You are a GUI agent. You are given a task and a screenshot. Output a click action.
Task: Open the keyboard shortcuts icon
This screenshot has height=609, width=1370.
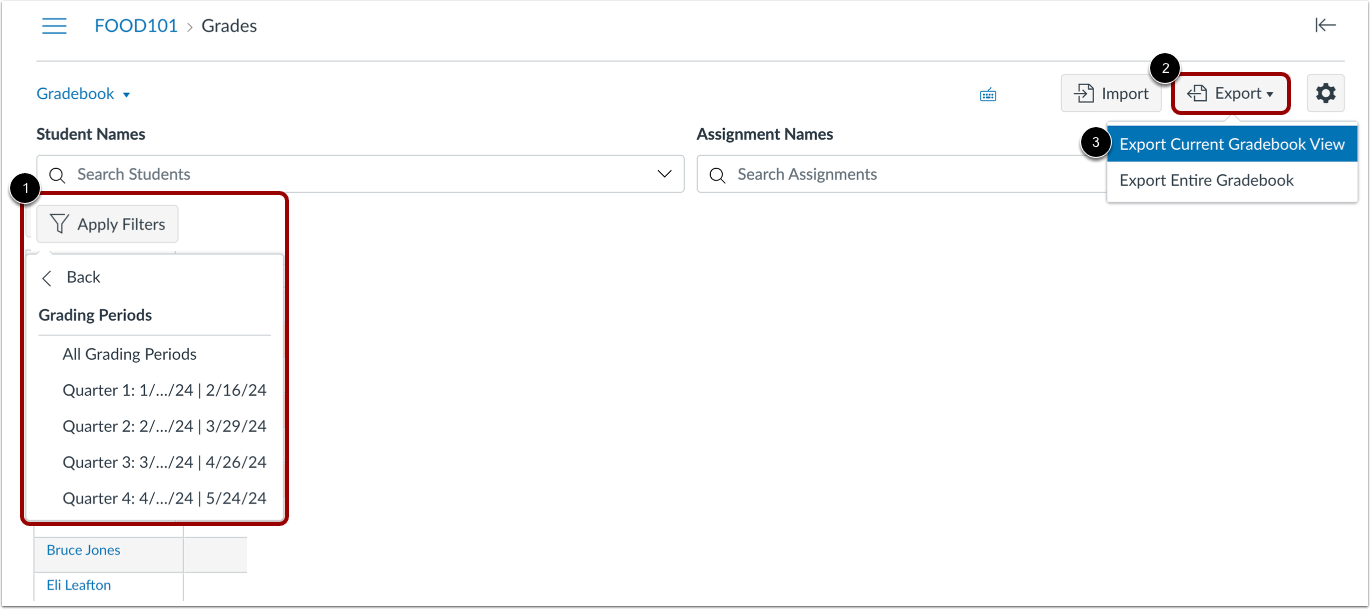(988, 93)
